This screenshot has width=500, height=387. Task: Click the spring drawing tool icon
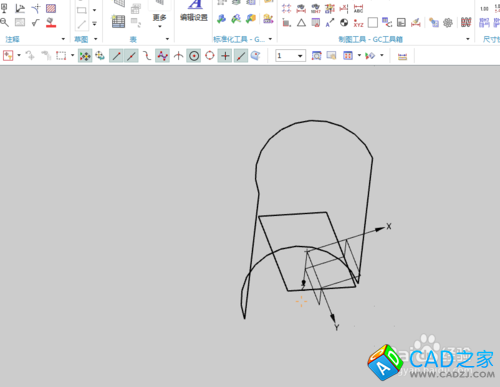point(466,22)
